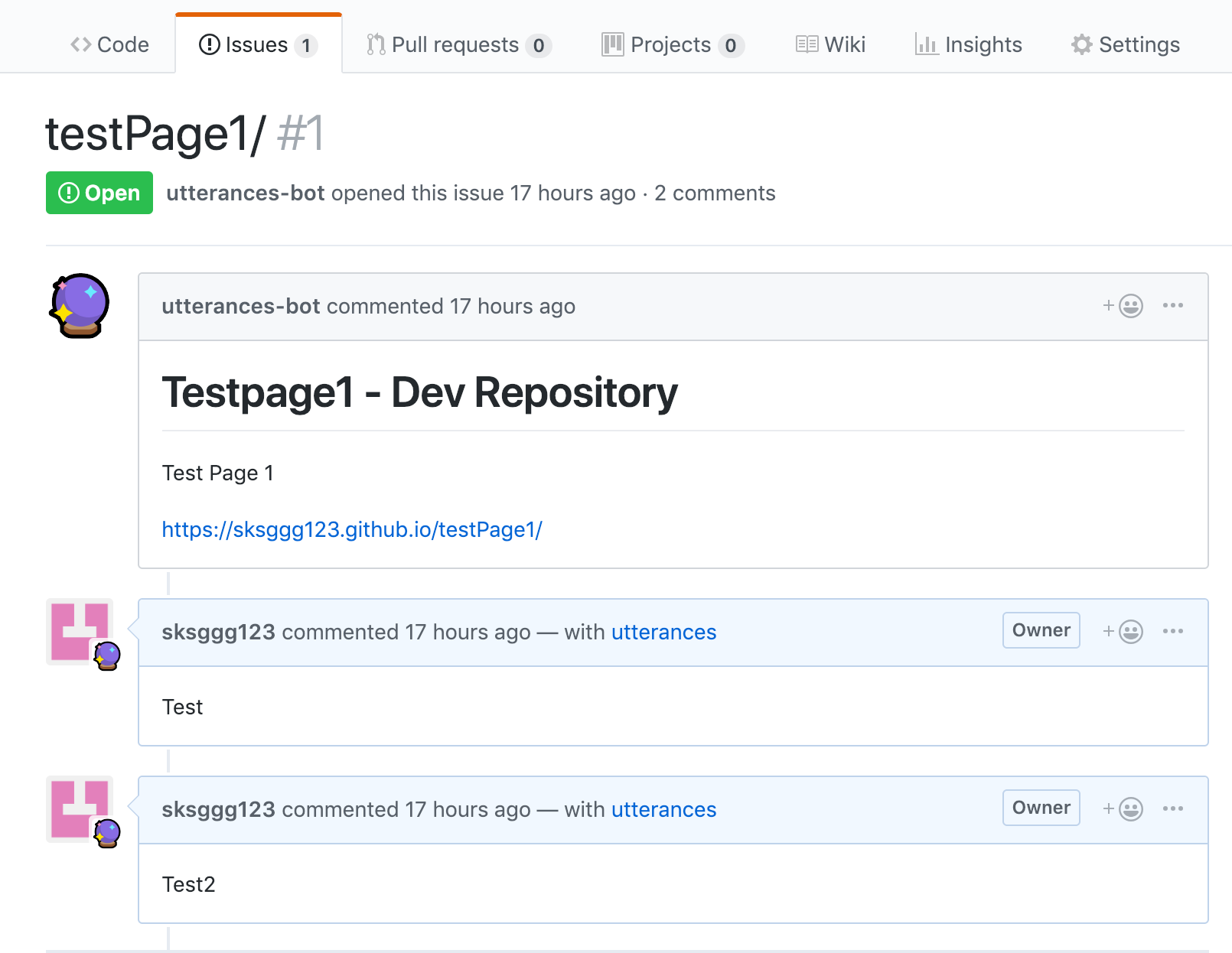This screenshot has width=1232, height=953.
Task: Click '17 hours ago' timestamp on Test2 comment
Action: (468, 809)
